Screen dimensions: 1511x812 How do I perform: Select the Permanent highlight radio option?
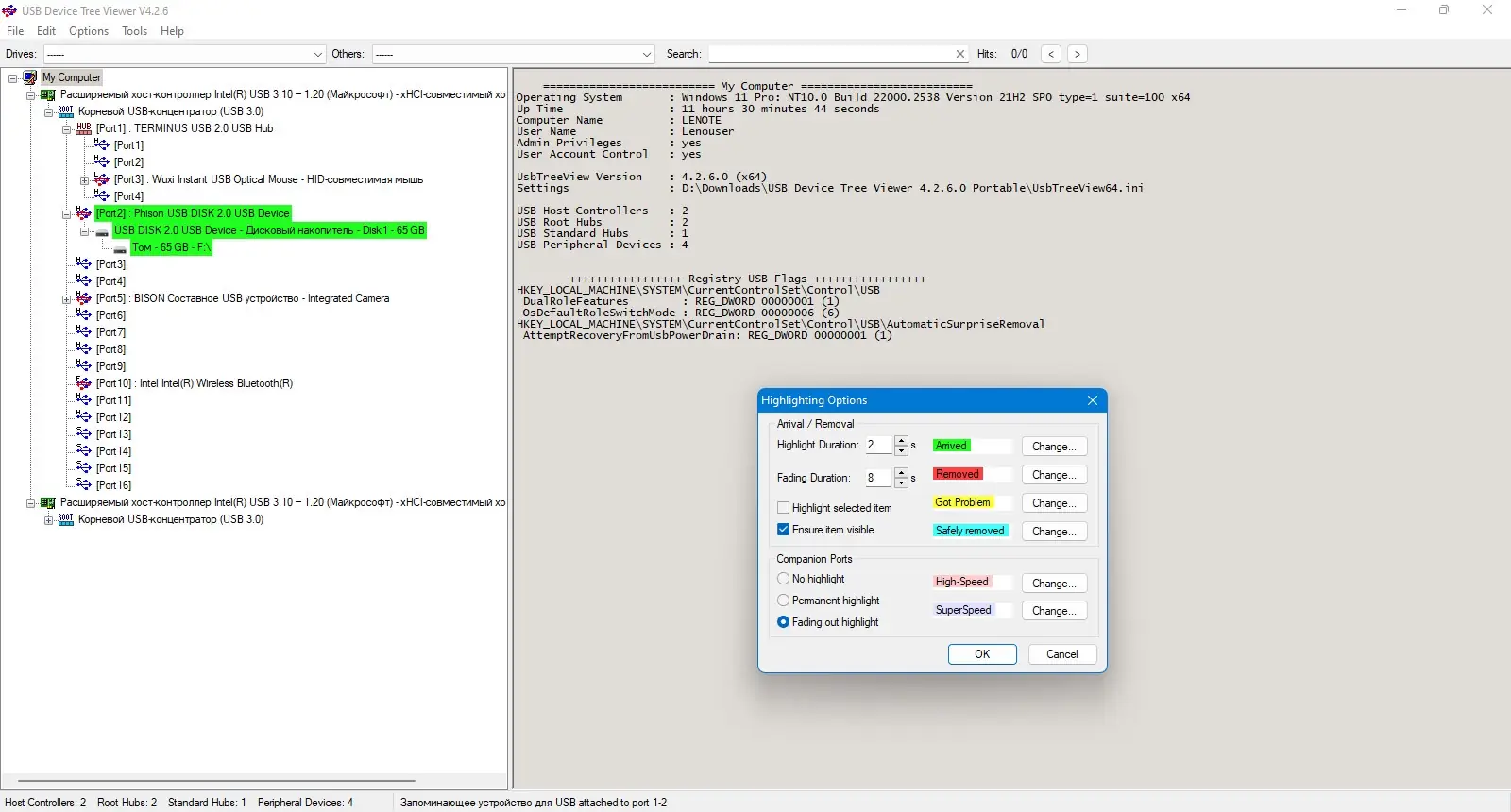point(783,601)
